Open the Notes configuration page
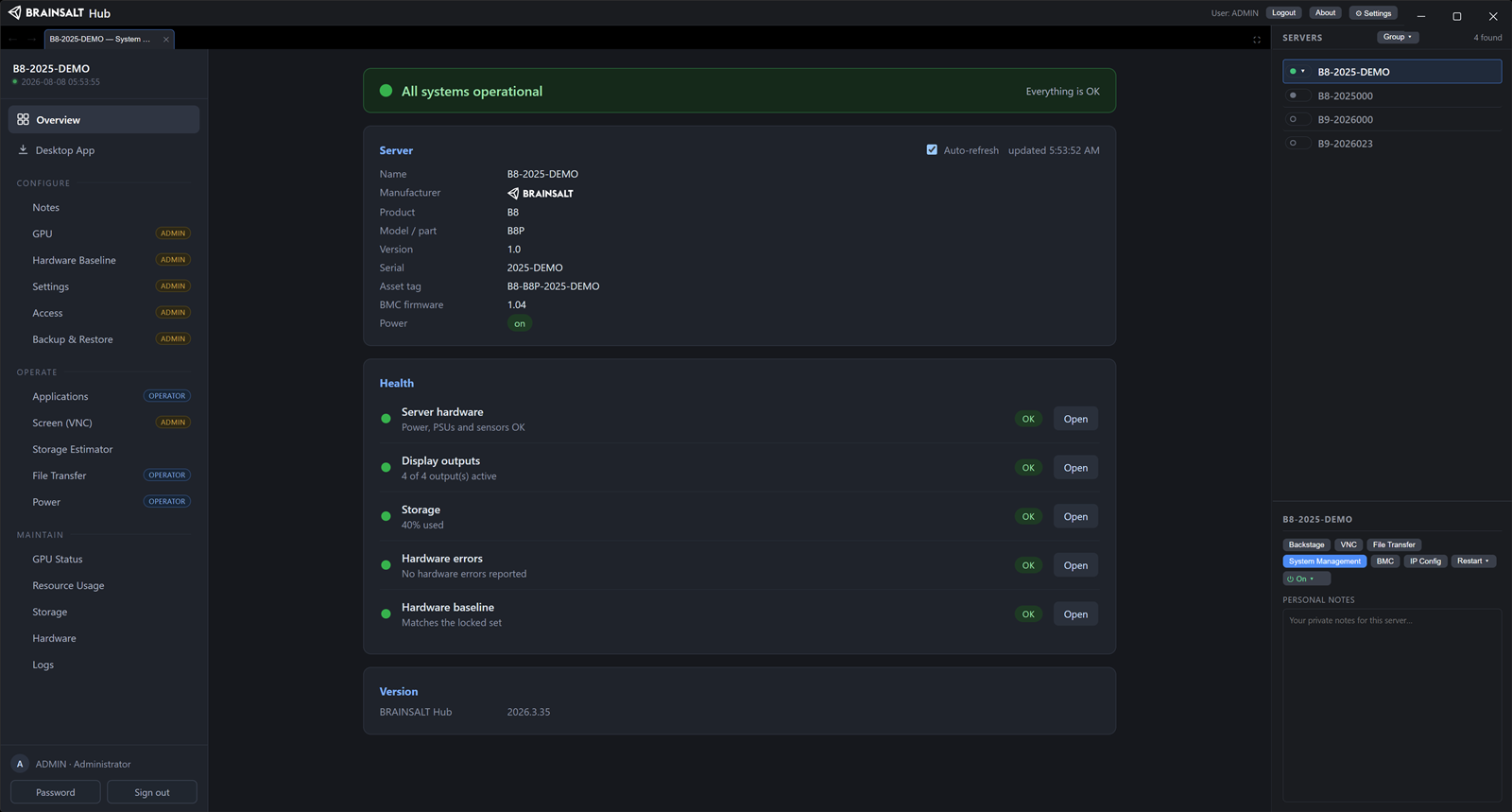 104,207
